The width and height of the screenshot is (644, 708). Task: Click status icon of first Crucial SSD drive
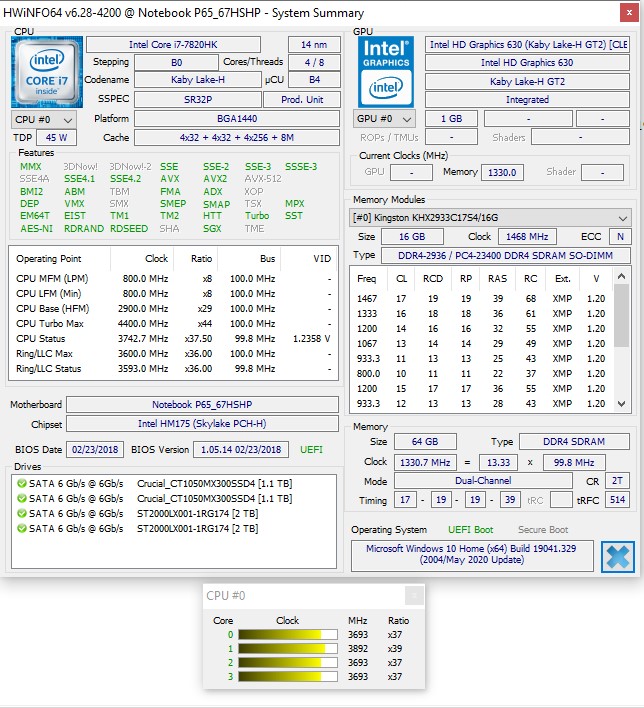click(21, 483)
